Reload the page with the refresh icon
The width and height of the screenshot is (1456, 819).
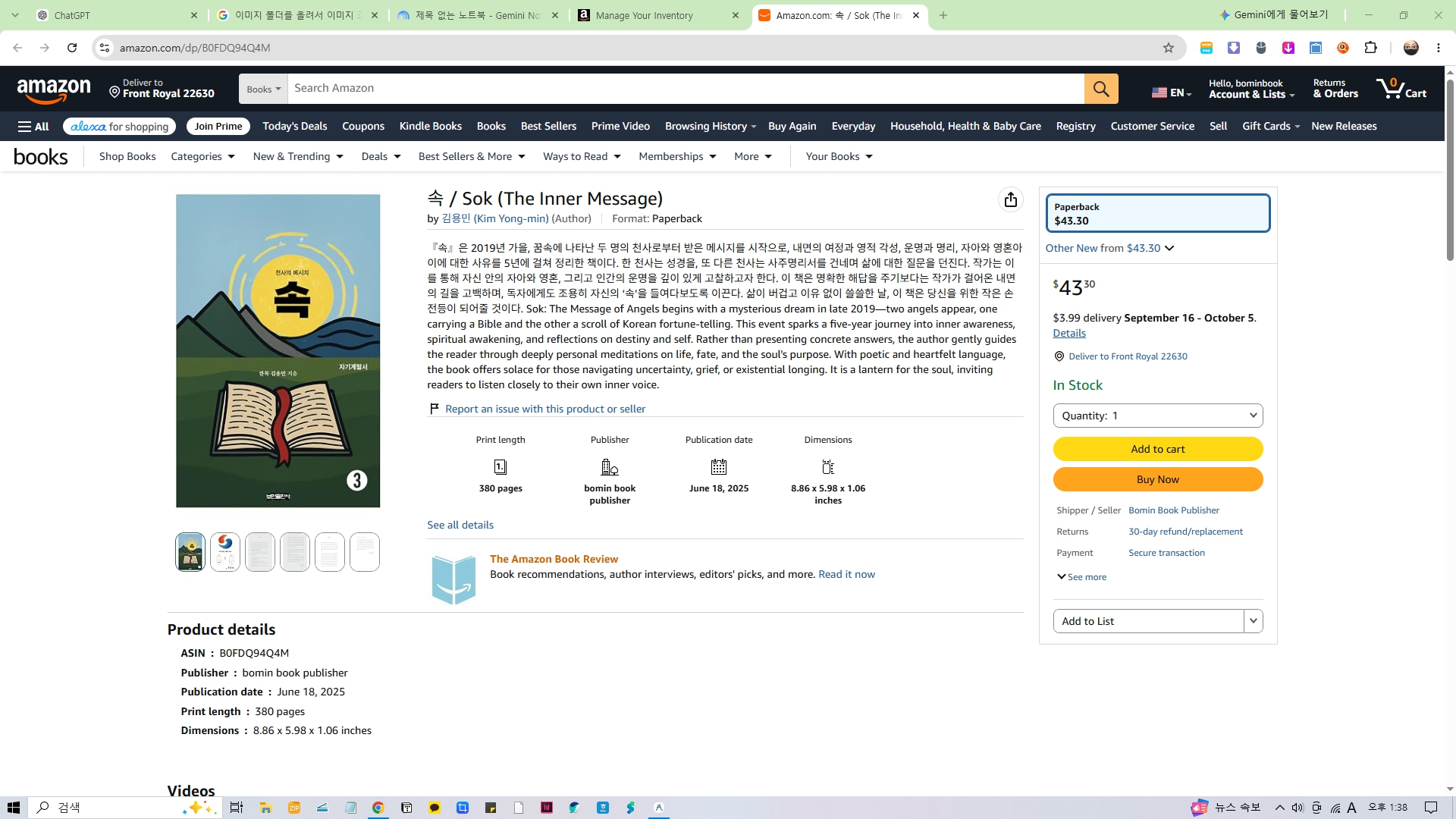pyautogui.click(x=72, y=48)
